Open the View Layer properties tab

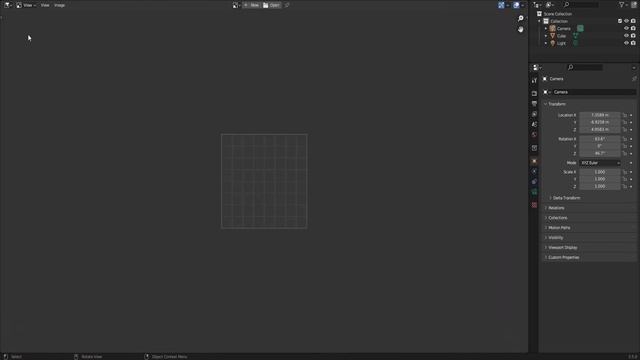pyautogui.click(x=534, y=114)
